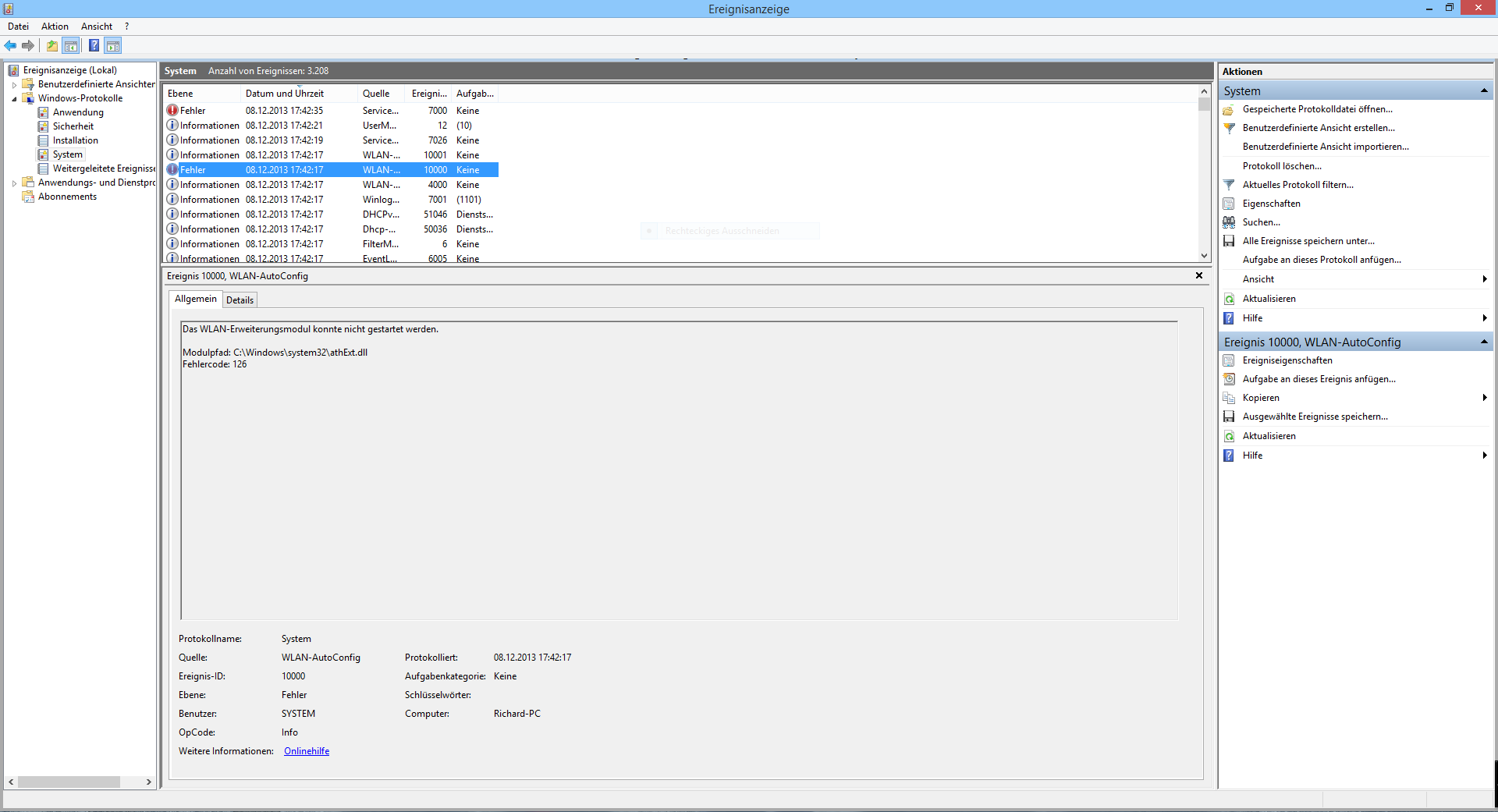
Task: Select the Dhcp-... event row 50036
Action: click(331, 229)
